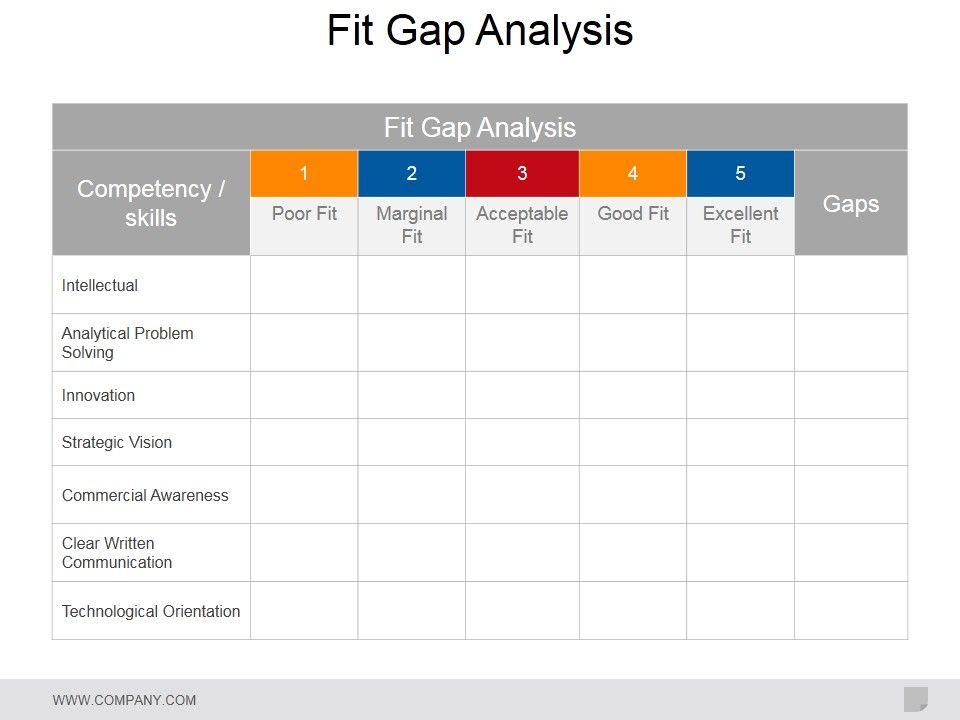Select the slide title Fit Gap Analysis

click(x=480, y=31)
